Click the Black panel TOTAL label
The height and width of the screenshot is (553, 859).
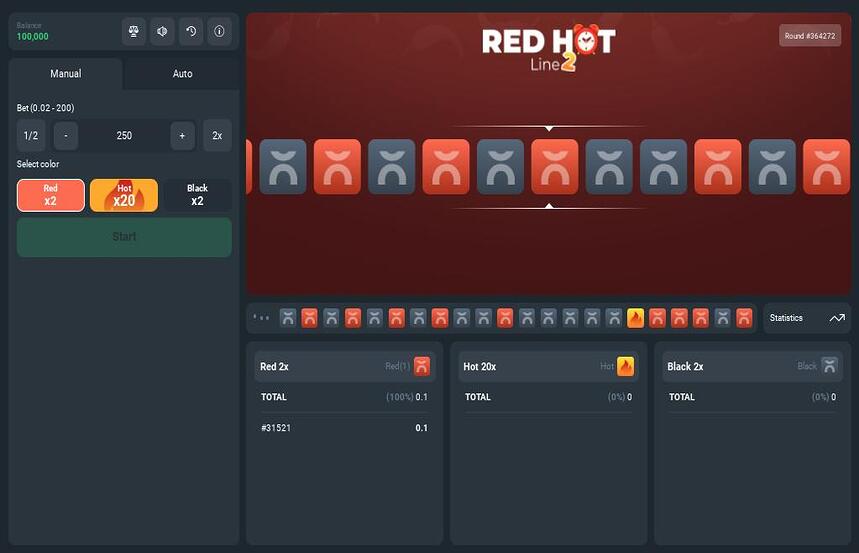point(682,397)
